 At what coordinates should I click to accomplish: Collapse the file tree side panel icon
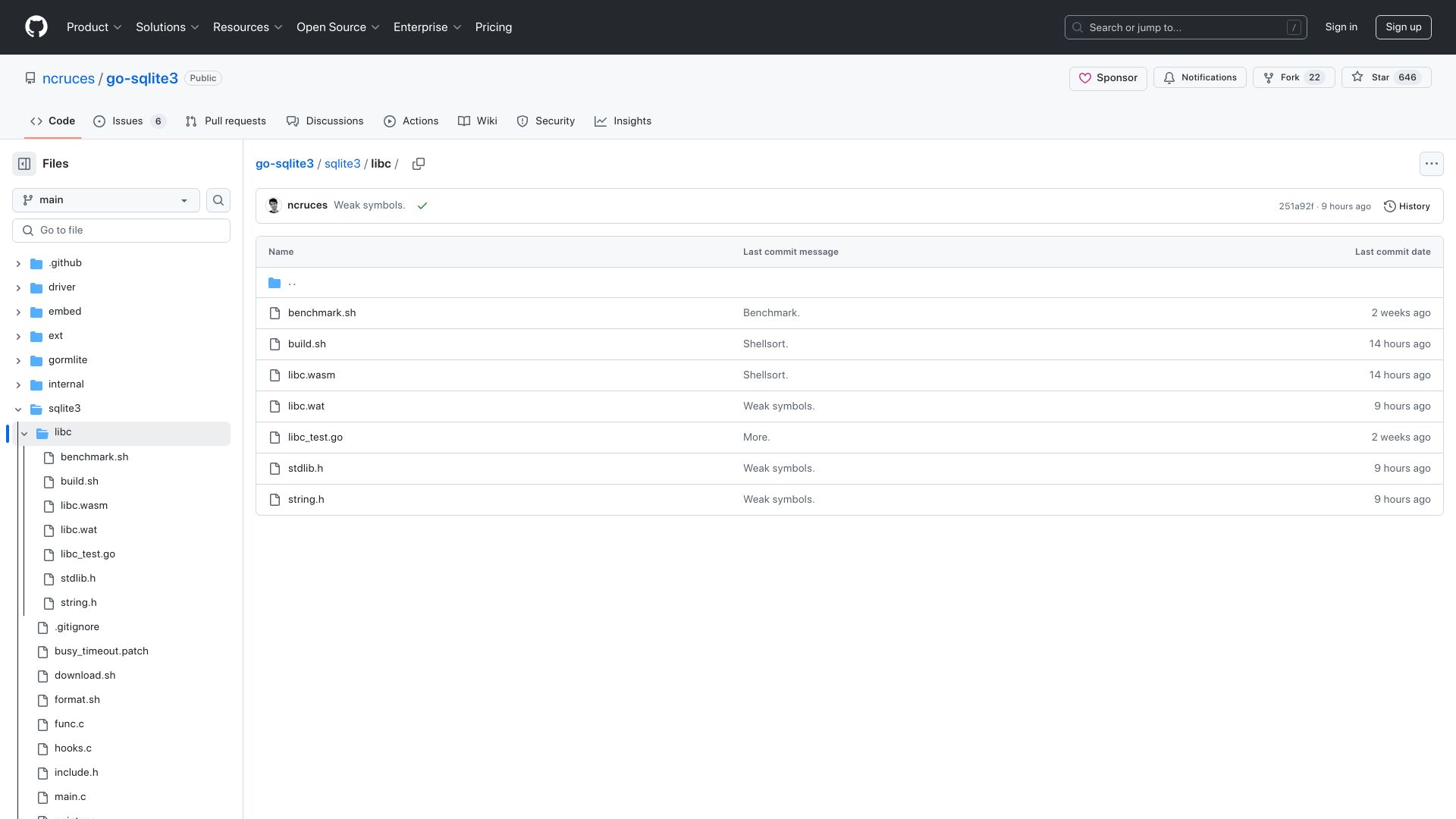pos(24,164)
